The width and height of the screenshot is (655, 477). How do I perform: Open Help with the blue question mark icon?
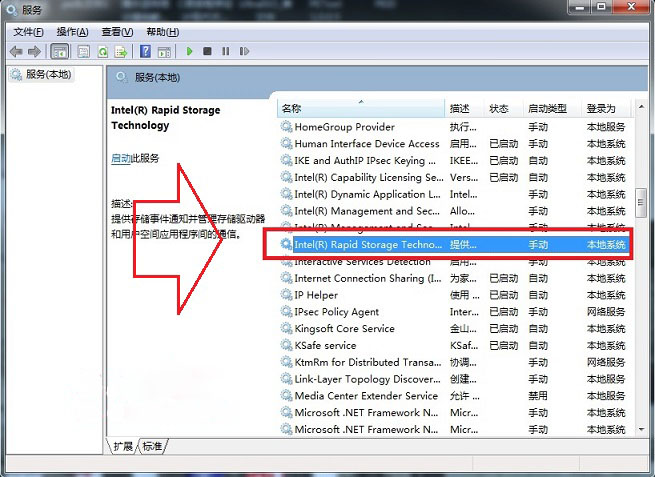click(145, 51)
